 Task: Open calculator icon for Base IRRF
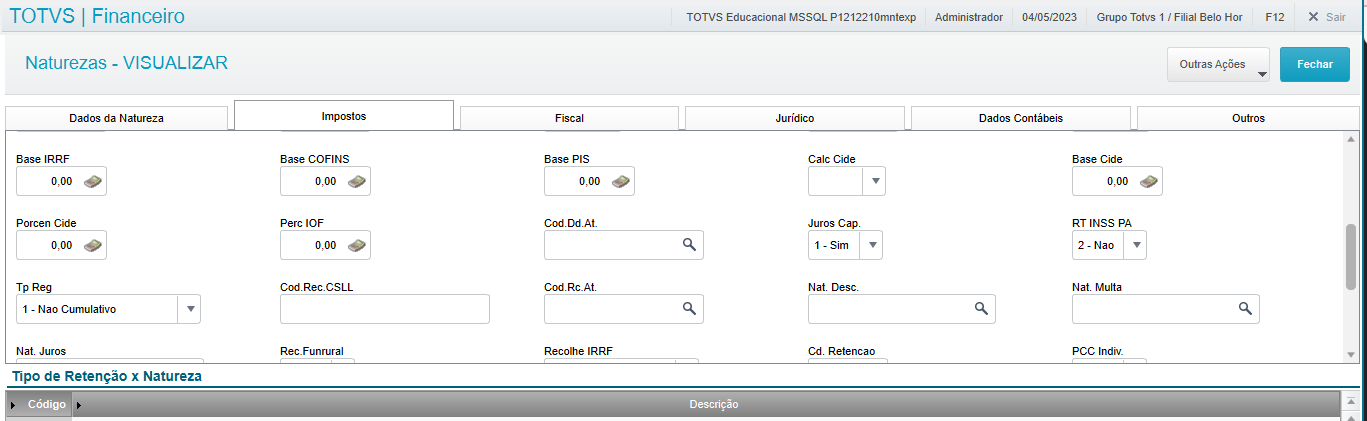click(94, 181)
